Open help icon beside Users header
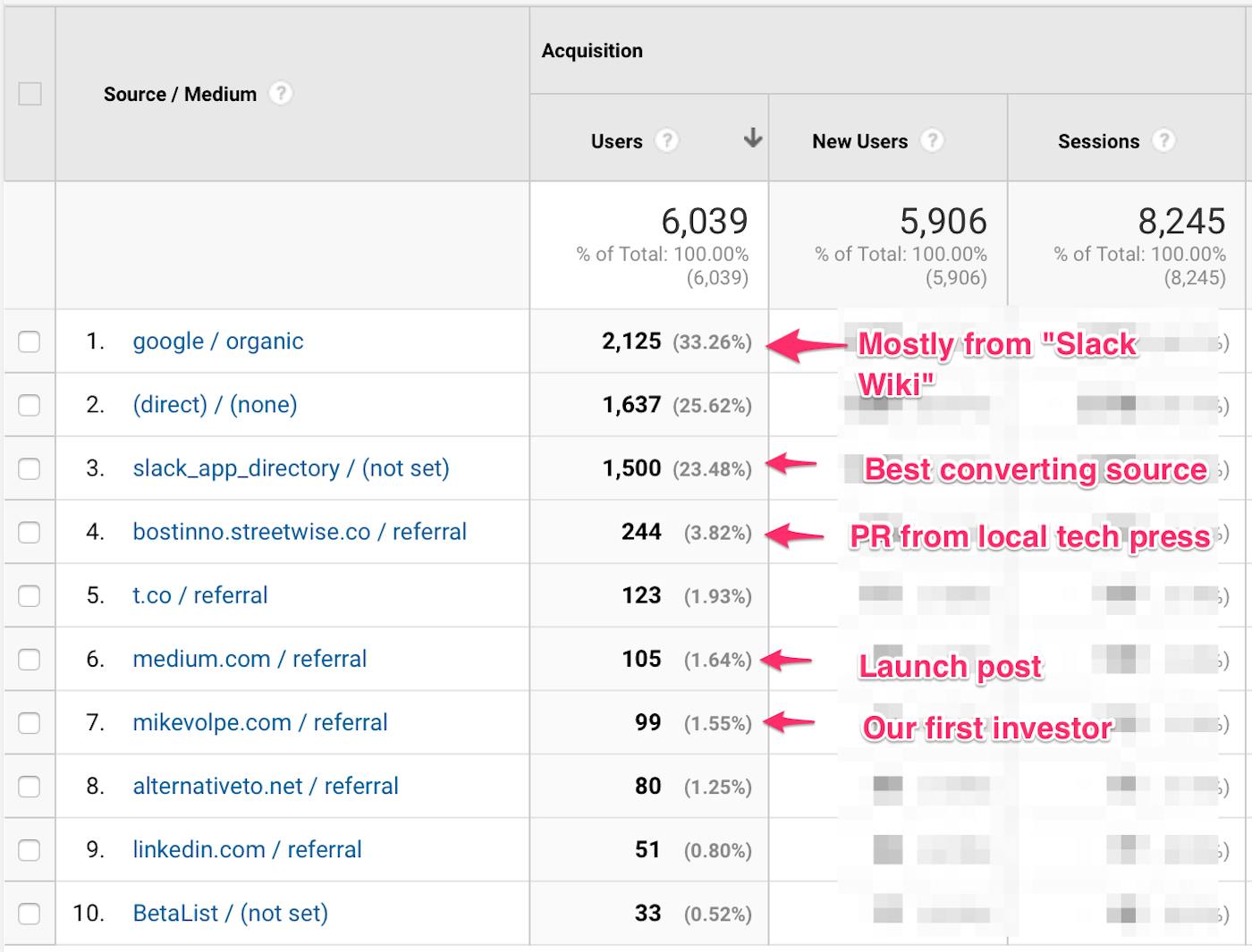This screenshot has height=952, width=1252. 666,140
